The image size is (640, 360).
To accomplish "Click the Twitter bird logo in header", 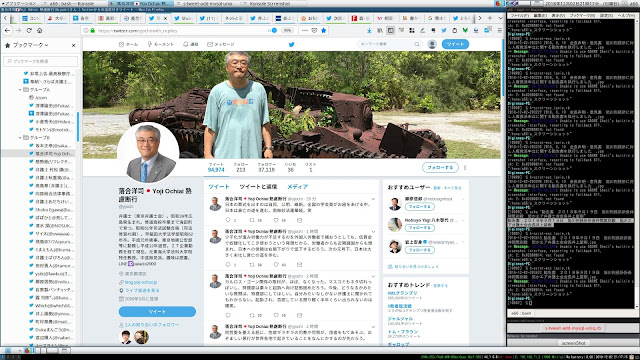I will 291,44.
